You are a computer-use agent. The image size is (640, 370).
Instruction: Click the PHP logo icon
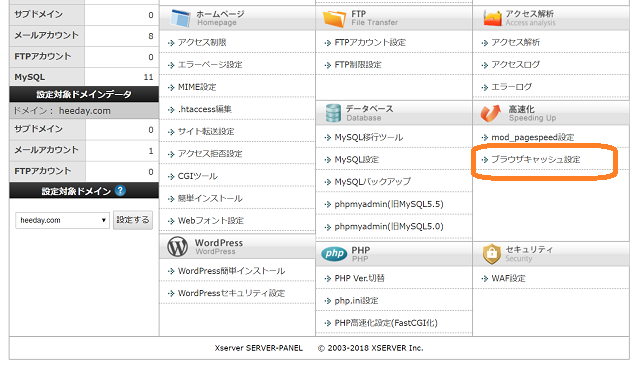click(x=334, y=254)
